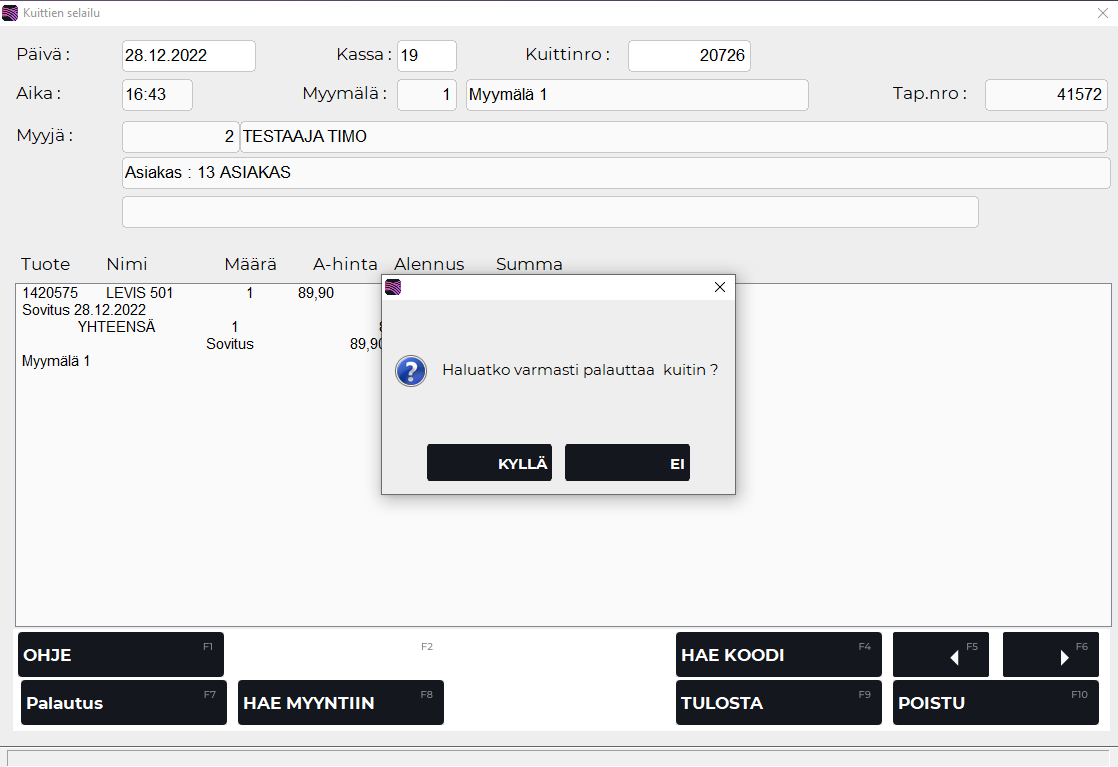Decline the return by pressing EI
This screenshot has height=767, width=1118.
(x=627, y=463)
